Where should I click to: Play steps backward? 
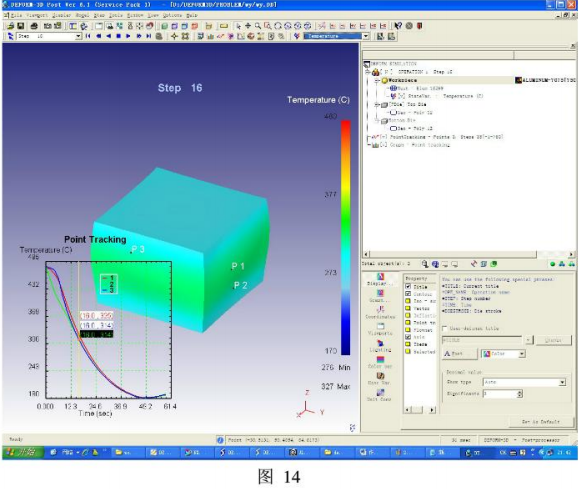tap(108, 36)
